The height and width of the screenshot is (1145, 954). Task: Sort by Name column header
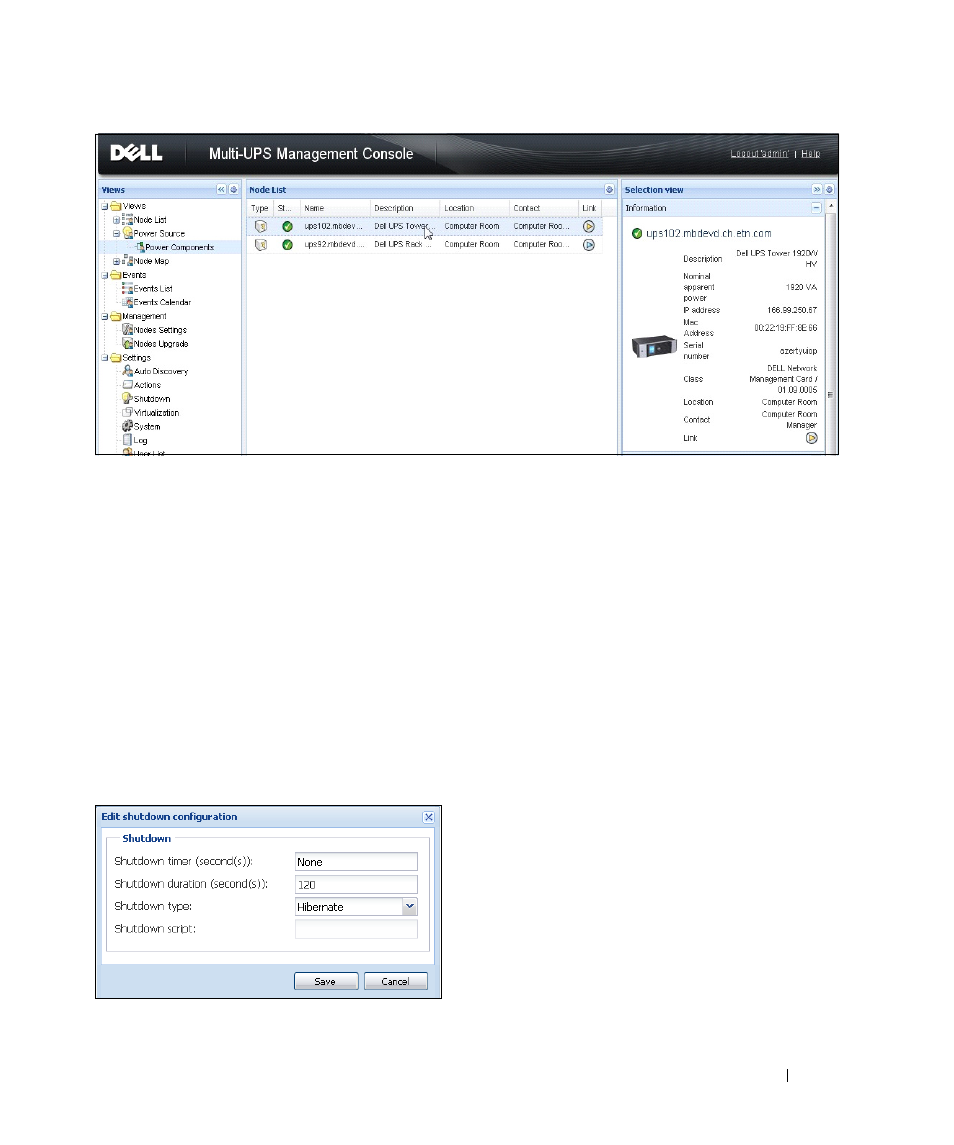click(335, 208)
